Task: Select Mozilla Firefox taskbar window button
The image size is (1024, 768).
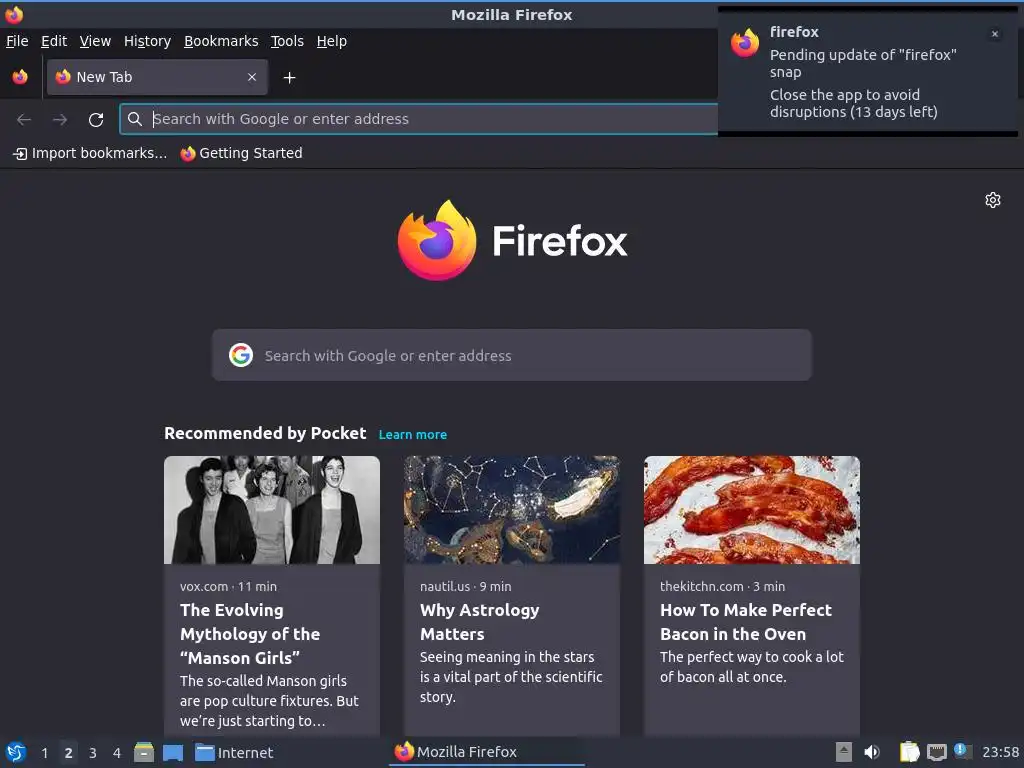Action: (486, 752)
